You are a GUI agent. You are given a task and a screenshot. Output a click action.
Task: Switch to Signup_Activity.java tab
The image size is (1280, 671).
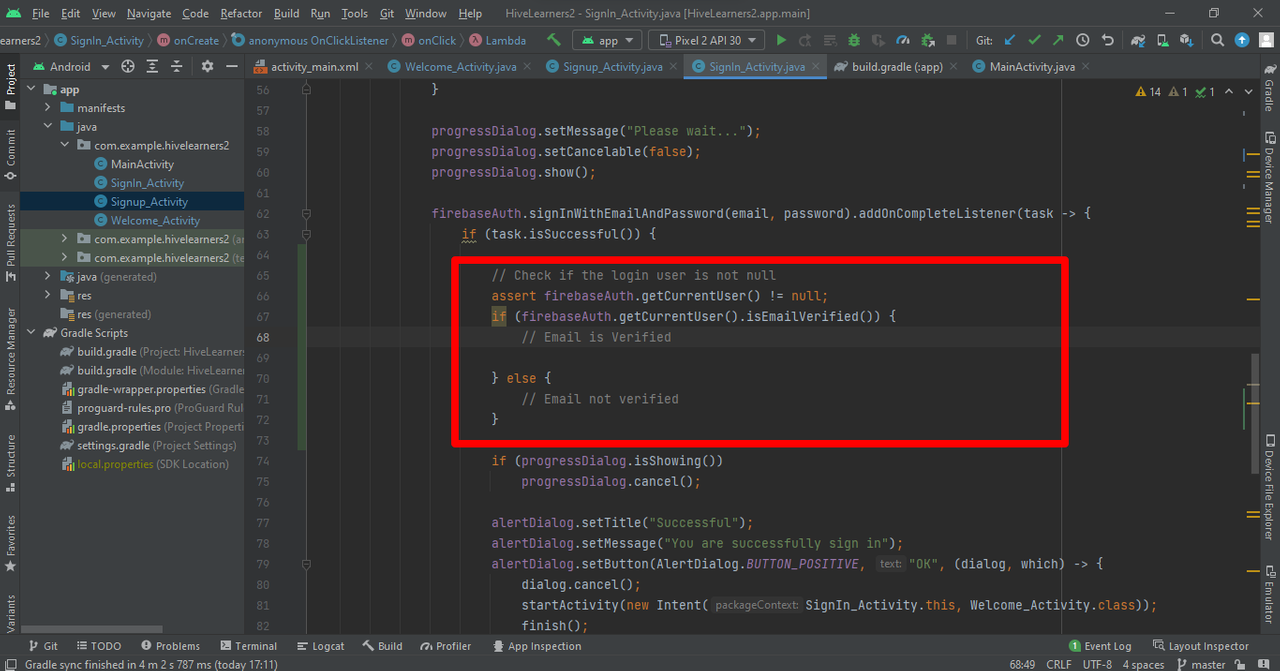click(x=612, y=67)
